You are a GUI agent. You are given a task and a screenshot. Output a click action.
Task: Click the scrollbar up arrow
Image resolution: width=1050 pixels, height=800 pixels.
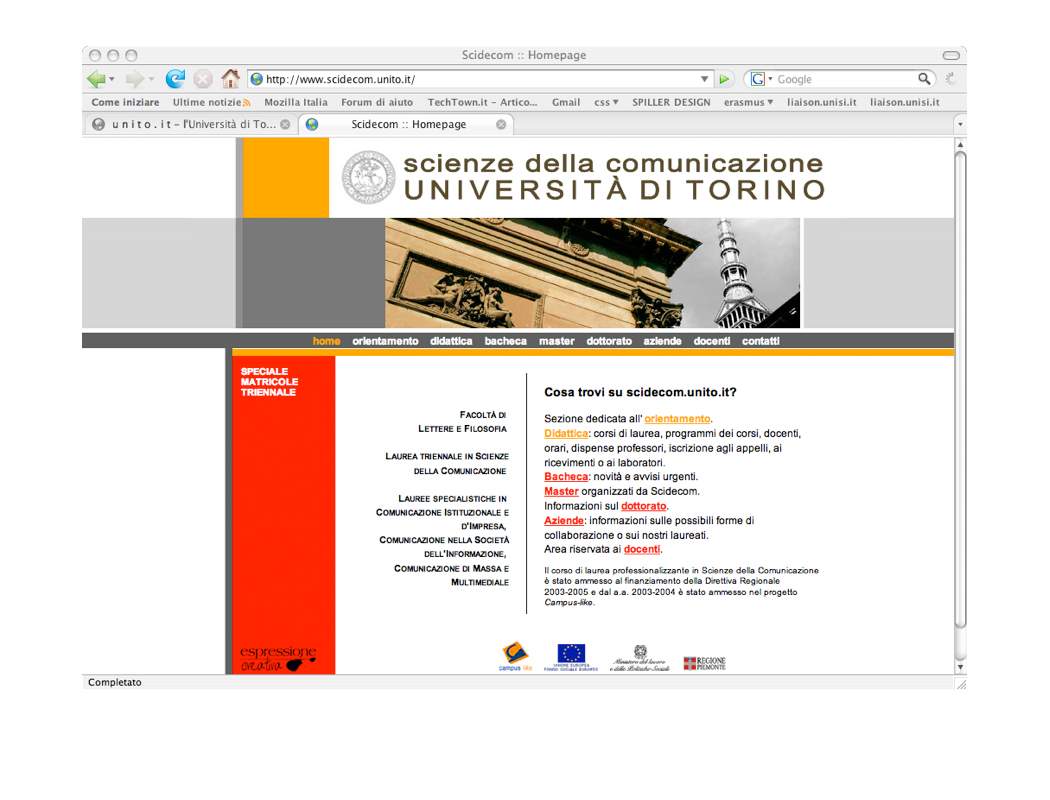[960, 144]
